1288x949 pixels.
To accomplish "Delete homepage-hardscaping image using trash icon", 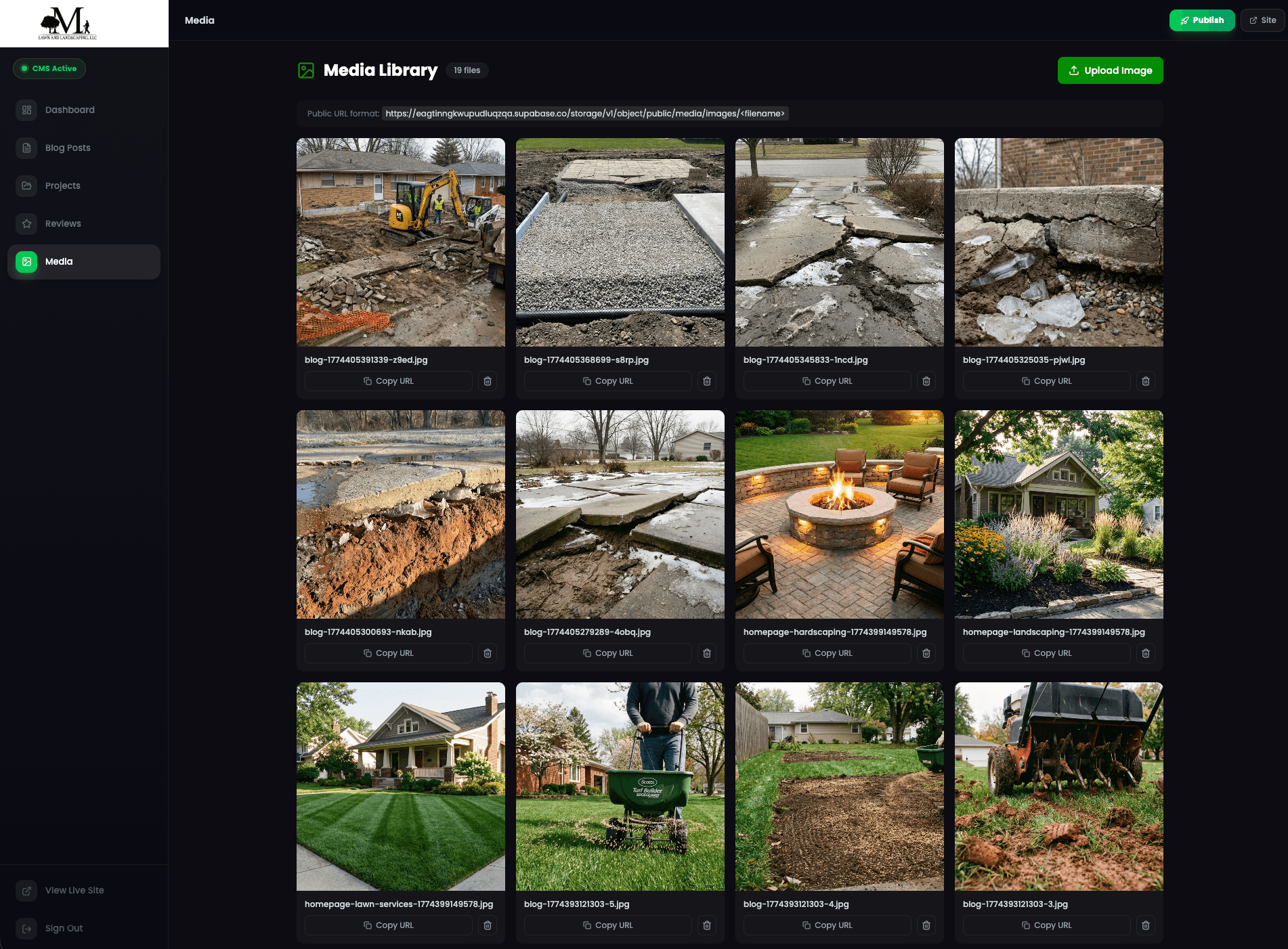I will click(926, 653).
